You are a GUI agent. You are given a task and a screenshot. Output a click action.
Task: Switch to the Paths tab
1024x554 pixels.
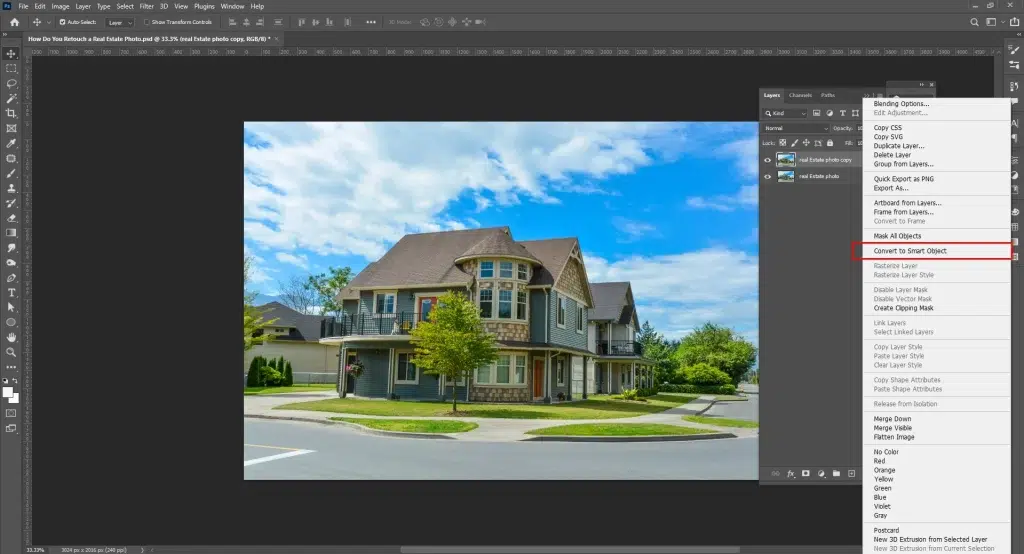pos(827,95)
